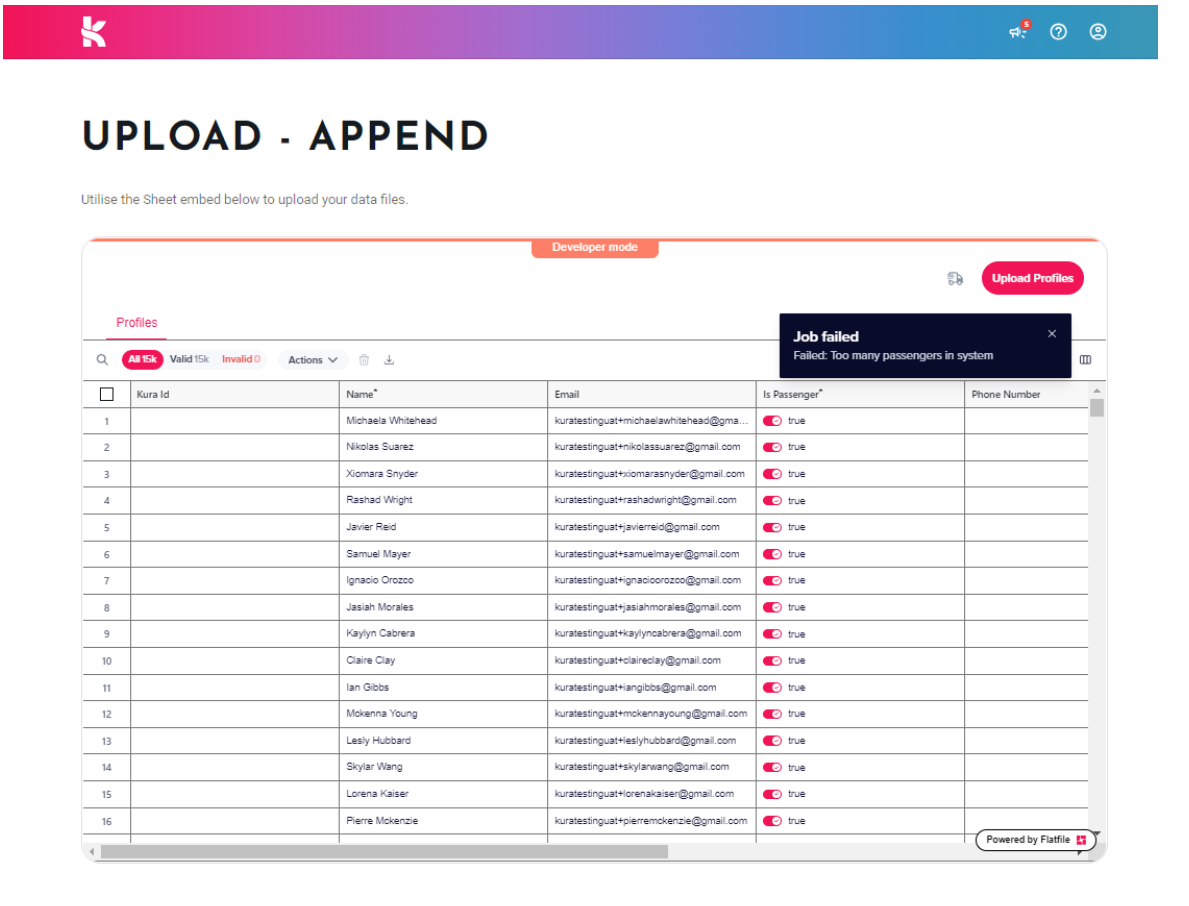The image size is (1189, 906).
Task: Click the Kura Id column header
Action: tap(234, 394)
